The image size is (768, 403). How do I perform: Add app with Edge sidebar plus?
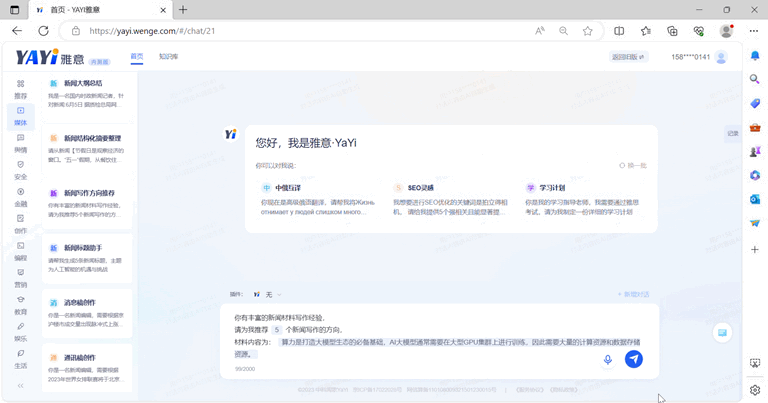click(x=755, y=250)
